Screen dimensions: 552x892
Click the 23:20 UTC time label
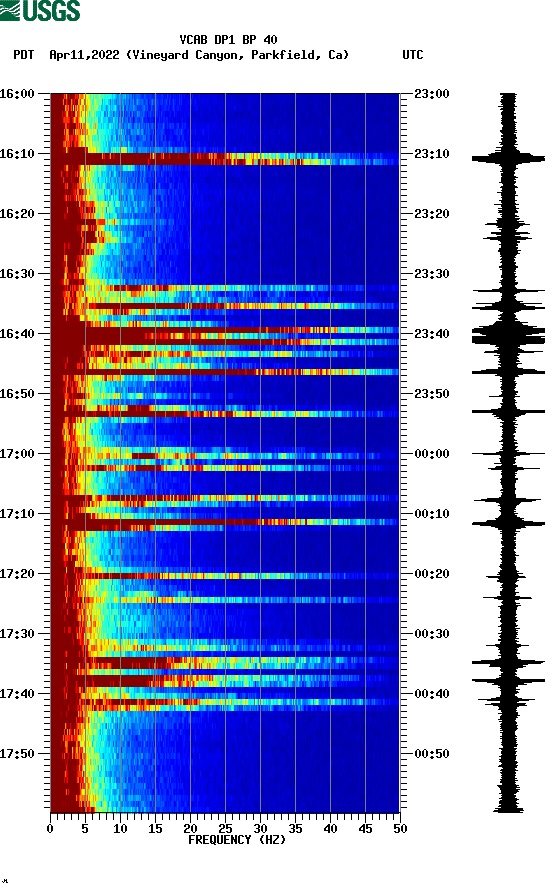431,214
